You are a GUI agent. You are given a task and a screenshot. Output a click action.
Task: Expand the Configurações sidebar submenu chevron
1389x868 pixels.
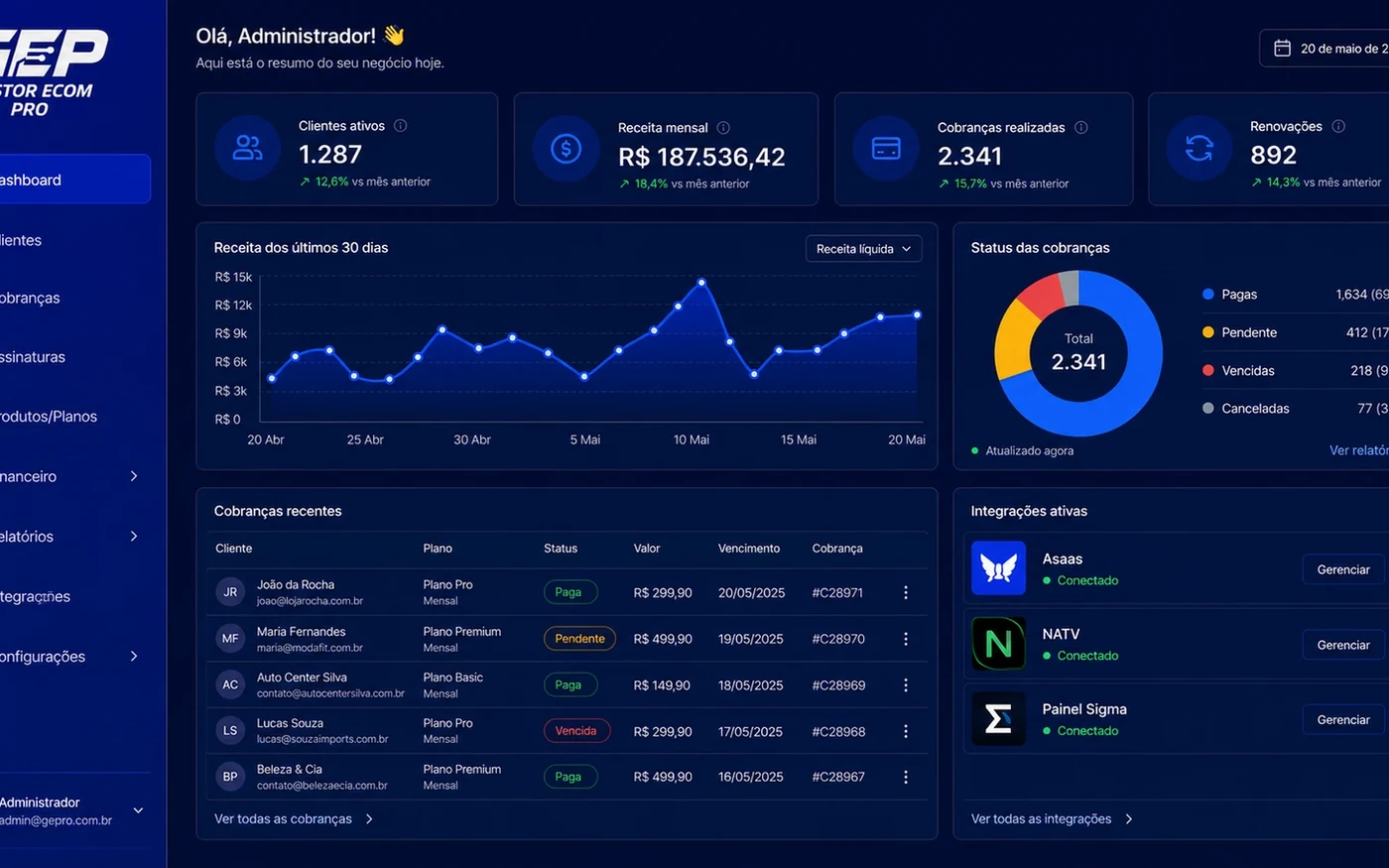[134, 656]
